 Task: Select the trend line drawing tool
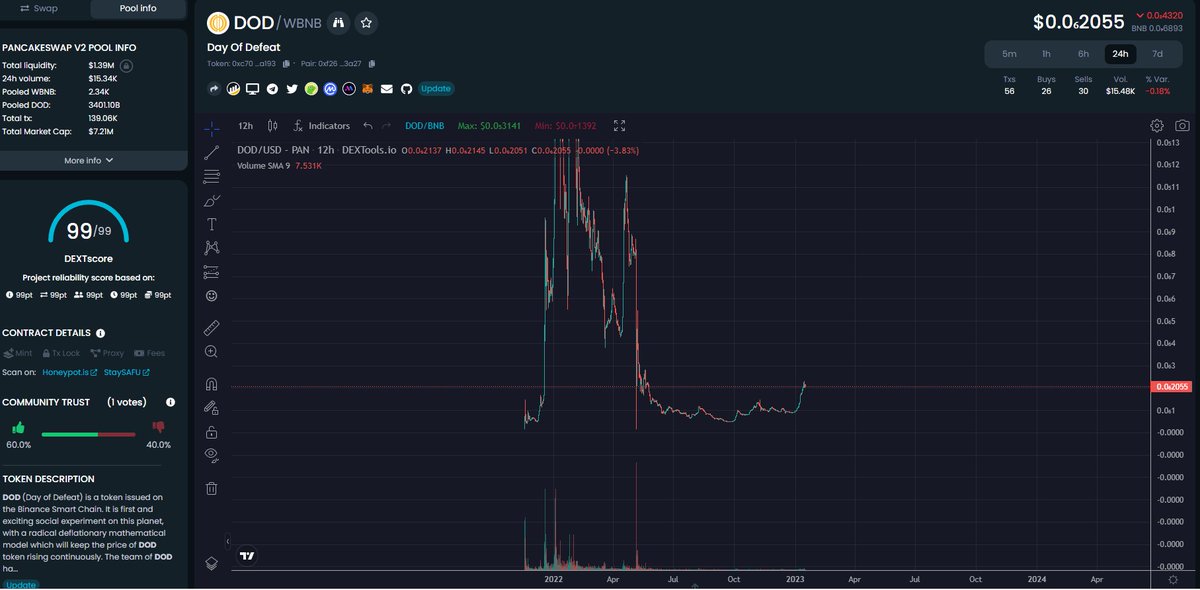[211, 152]
